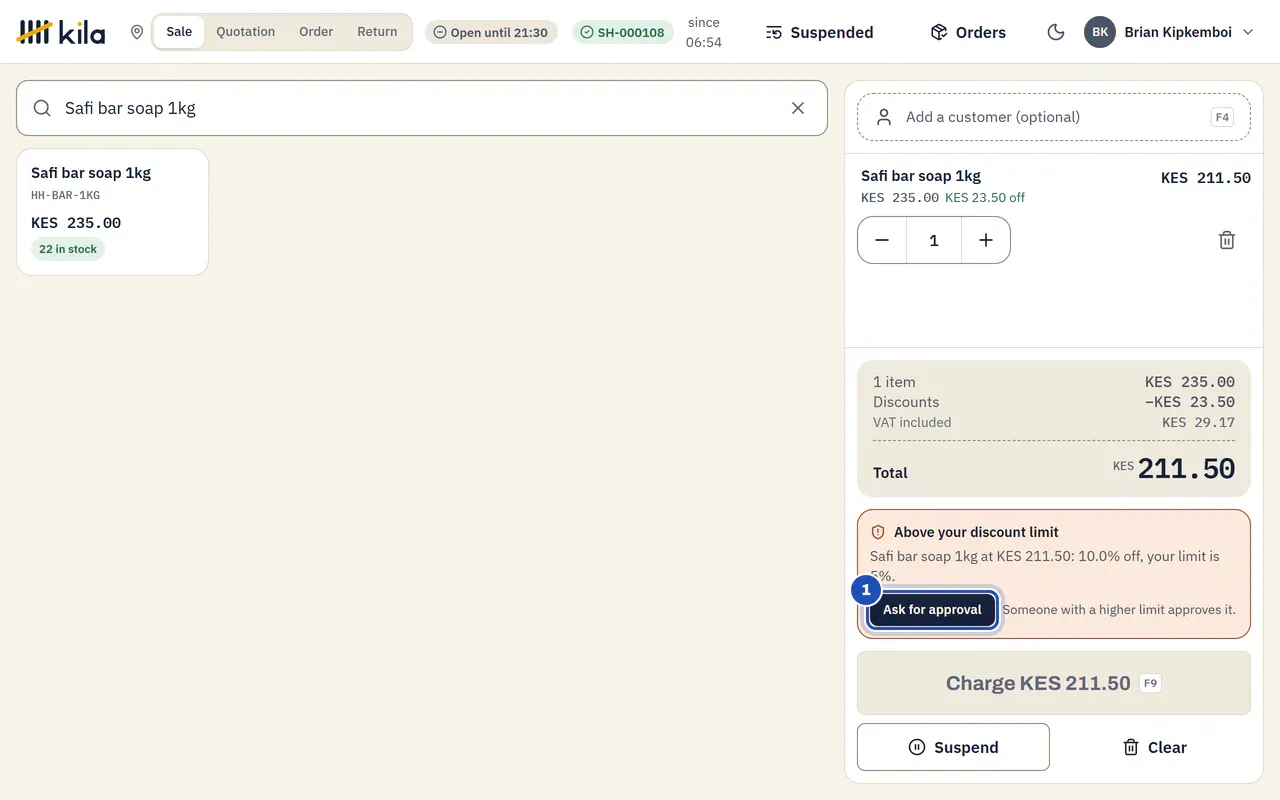
Task: Click the Open until 21:30 status badge
Action: tap(491, 32)
